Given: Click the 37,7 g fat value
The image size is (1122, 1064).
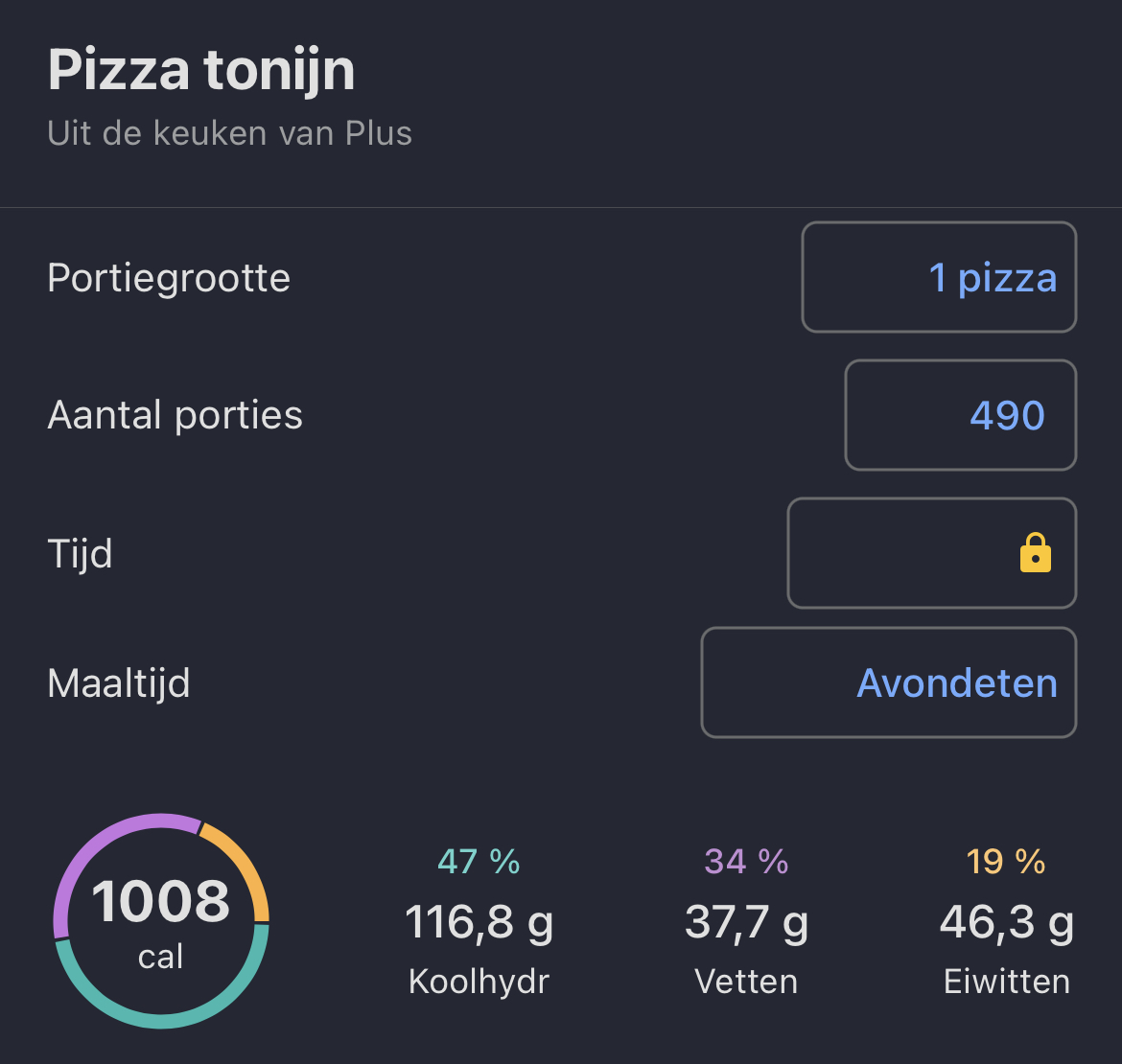Looking at the screenshot, I should click(746, 923).
